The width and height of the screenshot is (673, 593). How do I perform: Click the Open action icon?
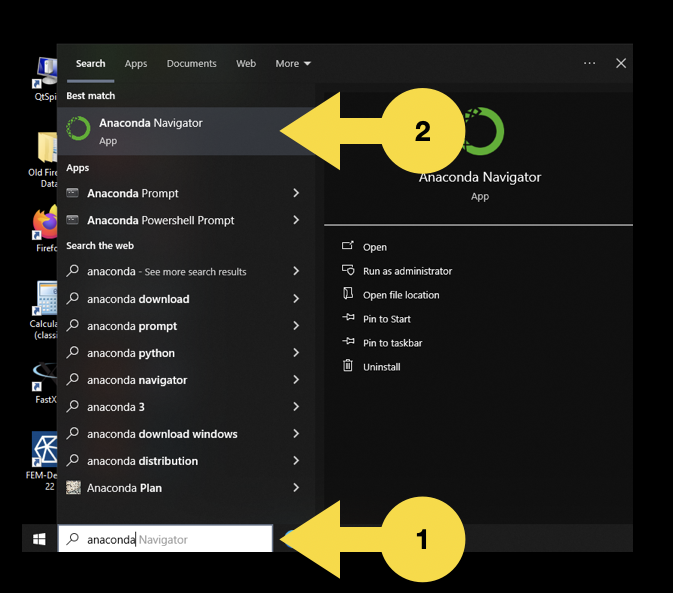click(x=348, y=245)
